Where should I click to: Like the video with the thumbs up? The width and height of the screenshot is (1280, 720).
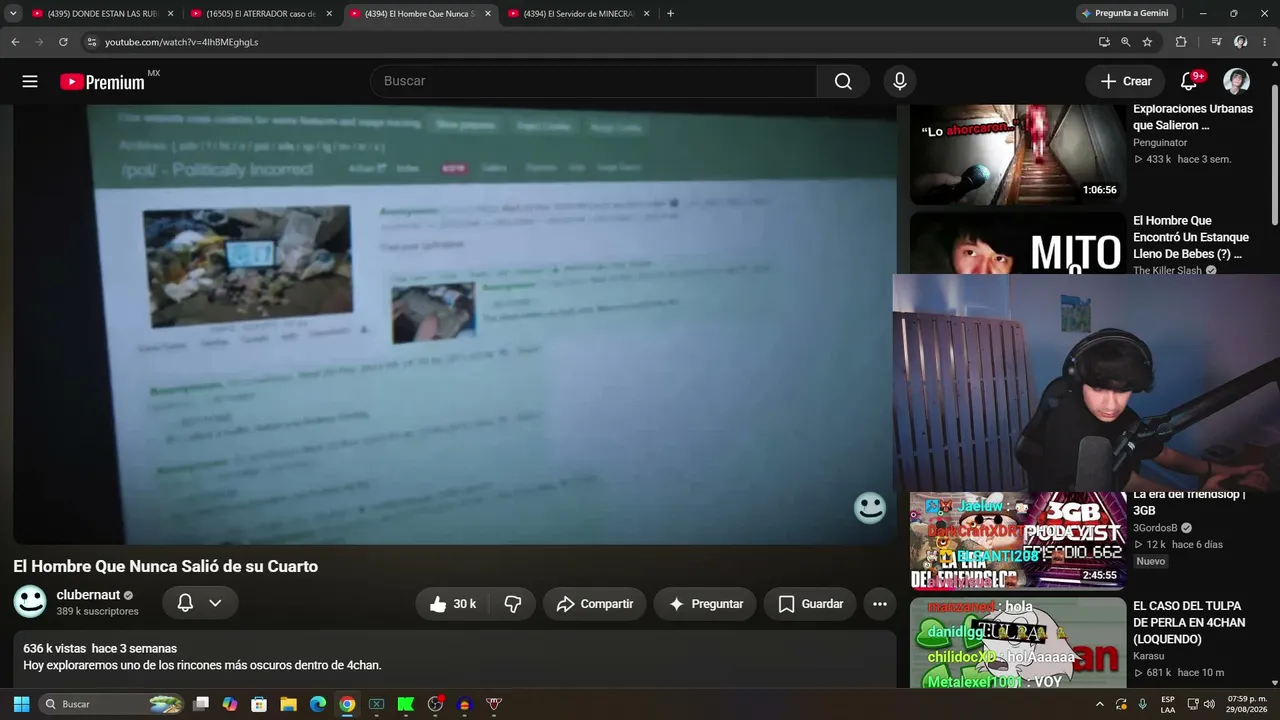point(452,604)
